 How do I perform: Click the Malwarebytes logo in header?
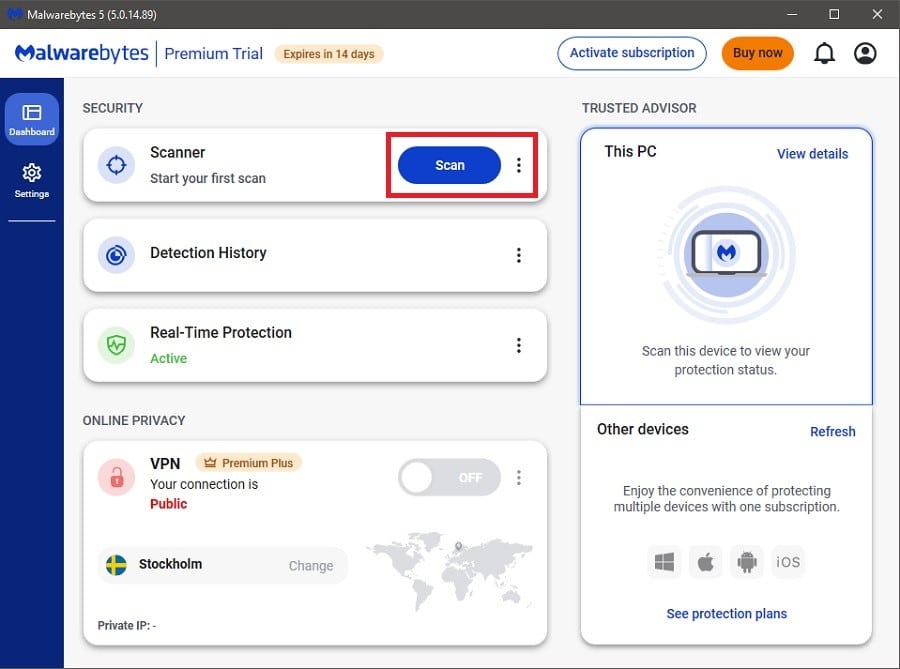(x=81, y=53)
